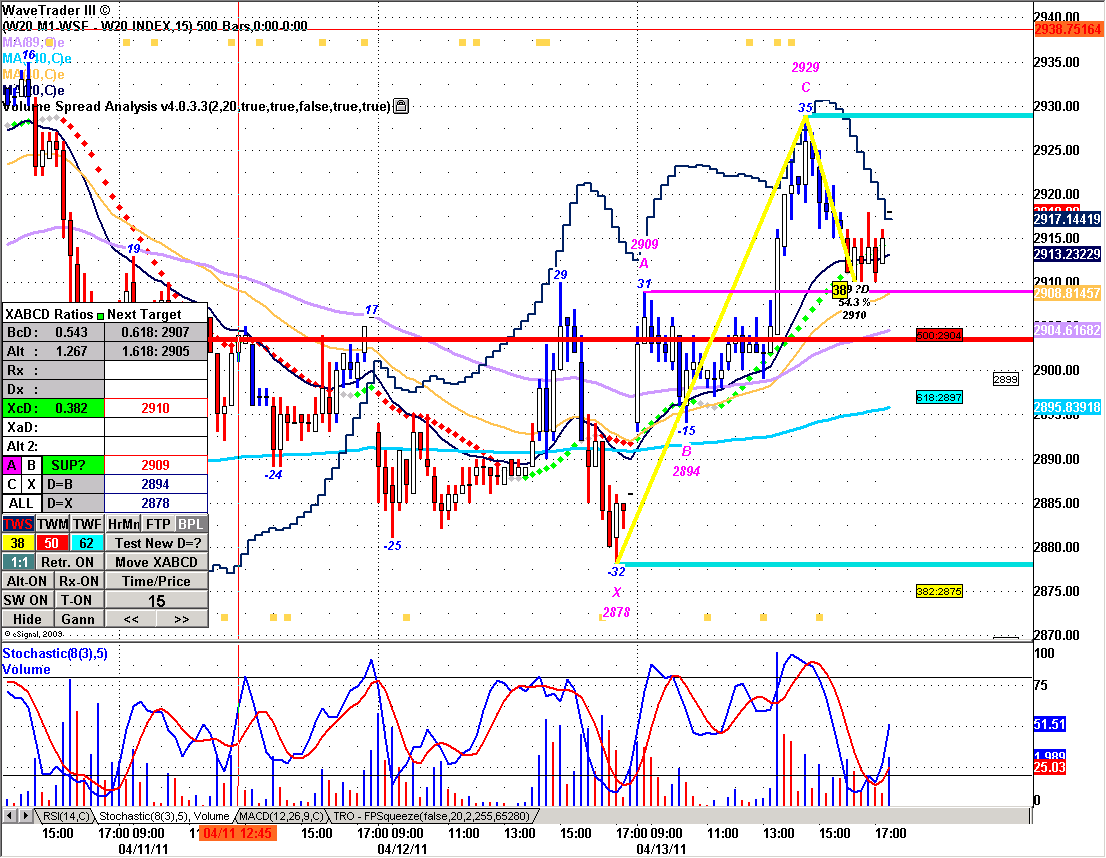Toggle the HrMn option
This screenshot has height=858, width=1106.
[x=123, y=524]
